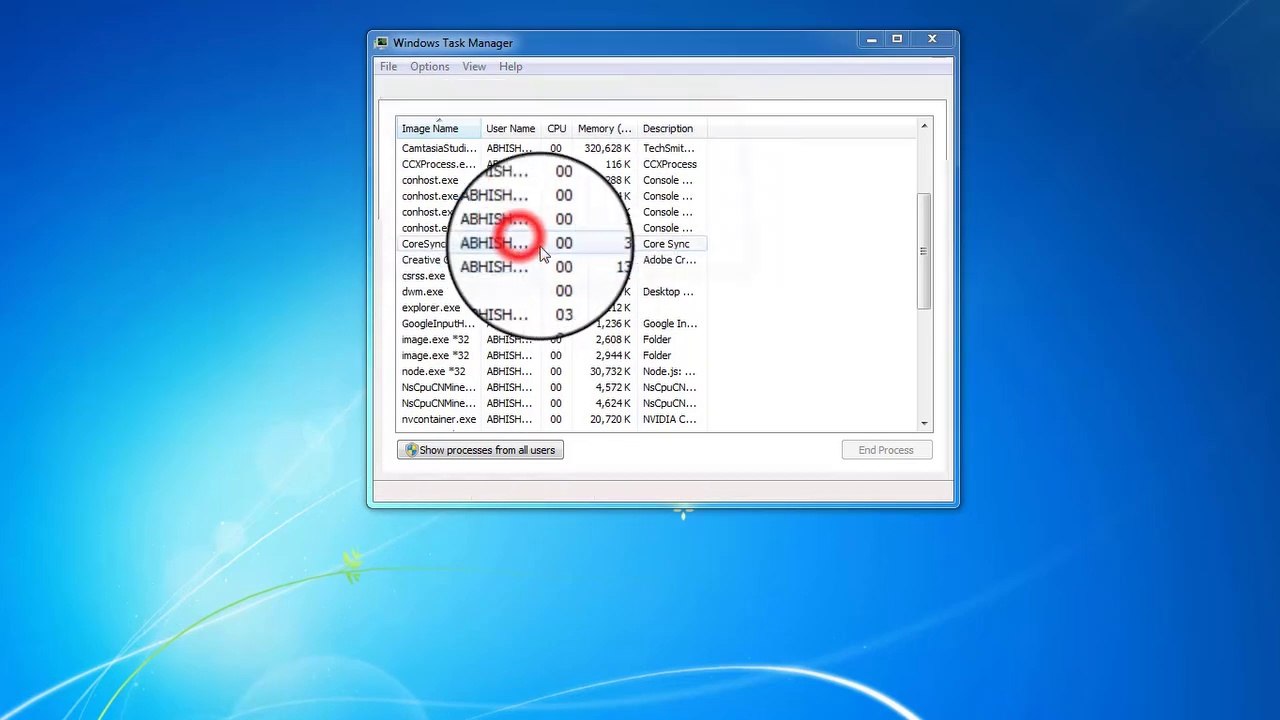Sort processes by Memory column header
Image resolution: width=1280 pixels, height=720 pixels.
point(604,129)
